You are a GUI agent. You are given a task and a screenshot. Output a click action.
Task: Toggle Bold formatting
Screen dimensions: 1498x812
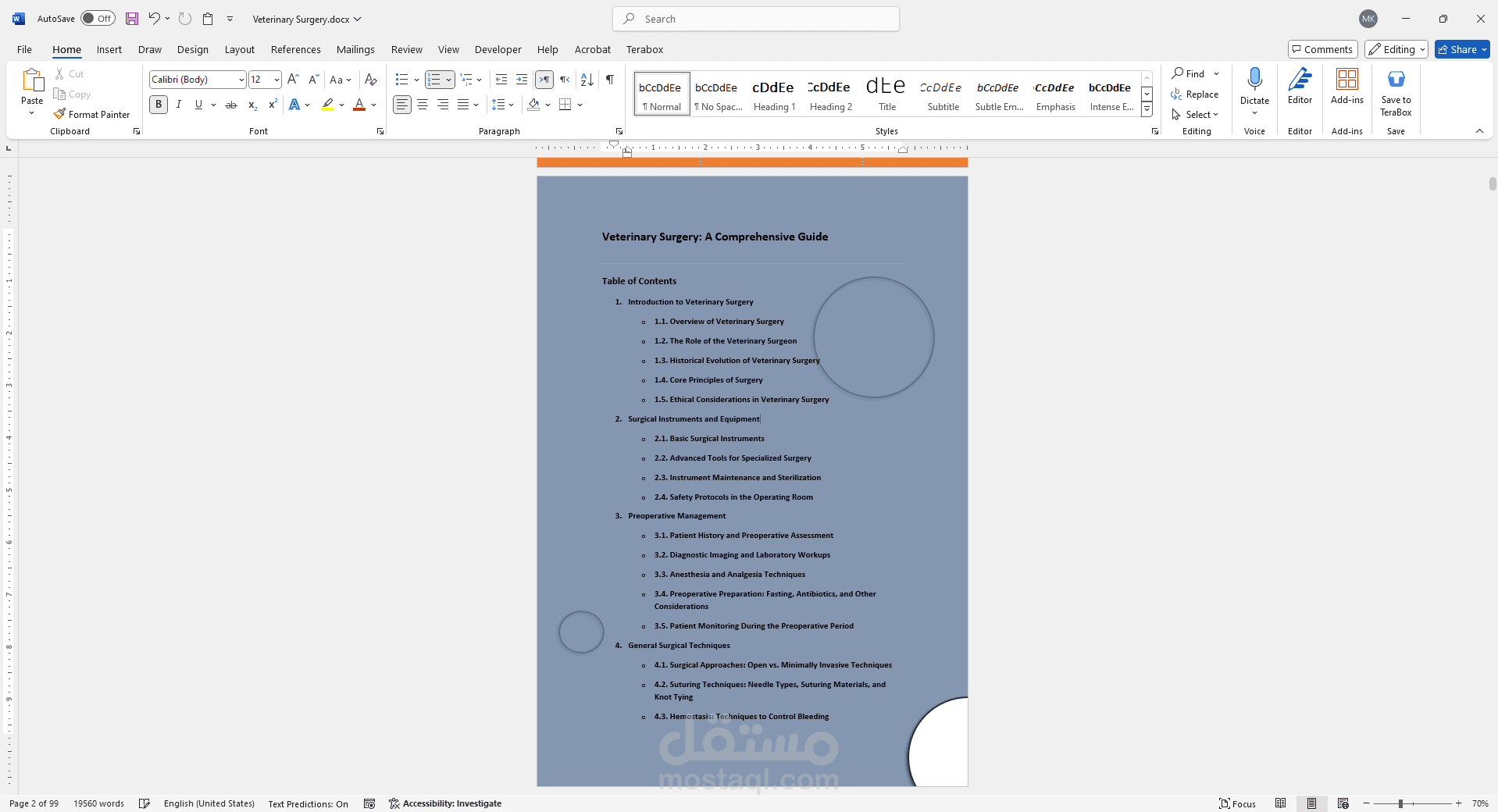(159, 105)
